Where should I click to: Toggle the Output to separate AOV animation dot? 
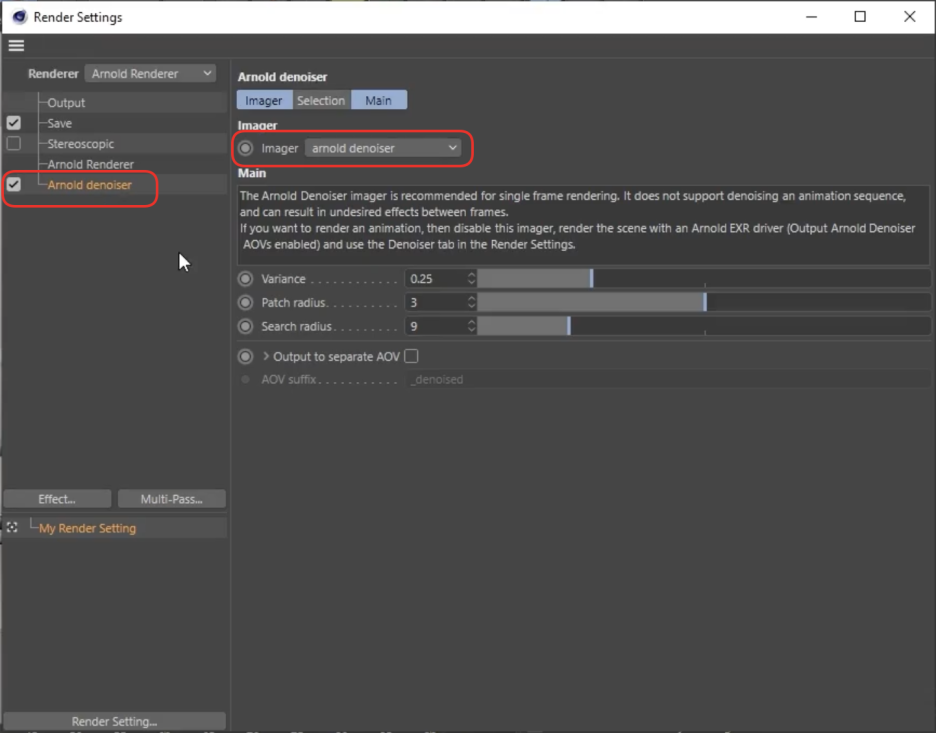[245, 356]
